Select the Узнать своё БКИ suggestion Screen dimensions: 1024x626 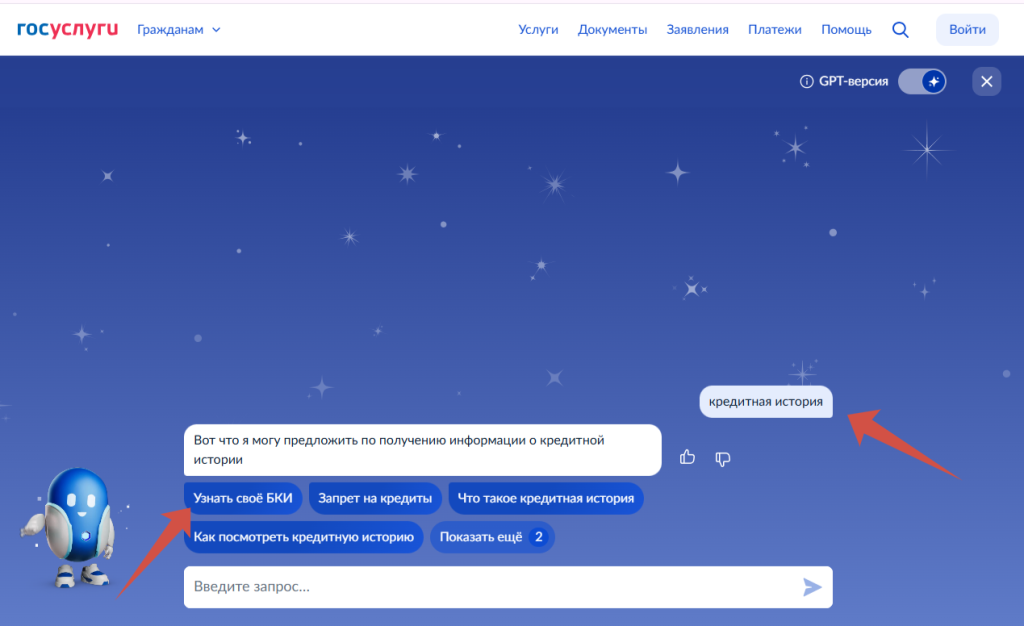[243, 498]
